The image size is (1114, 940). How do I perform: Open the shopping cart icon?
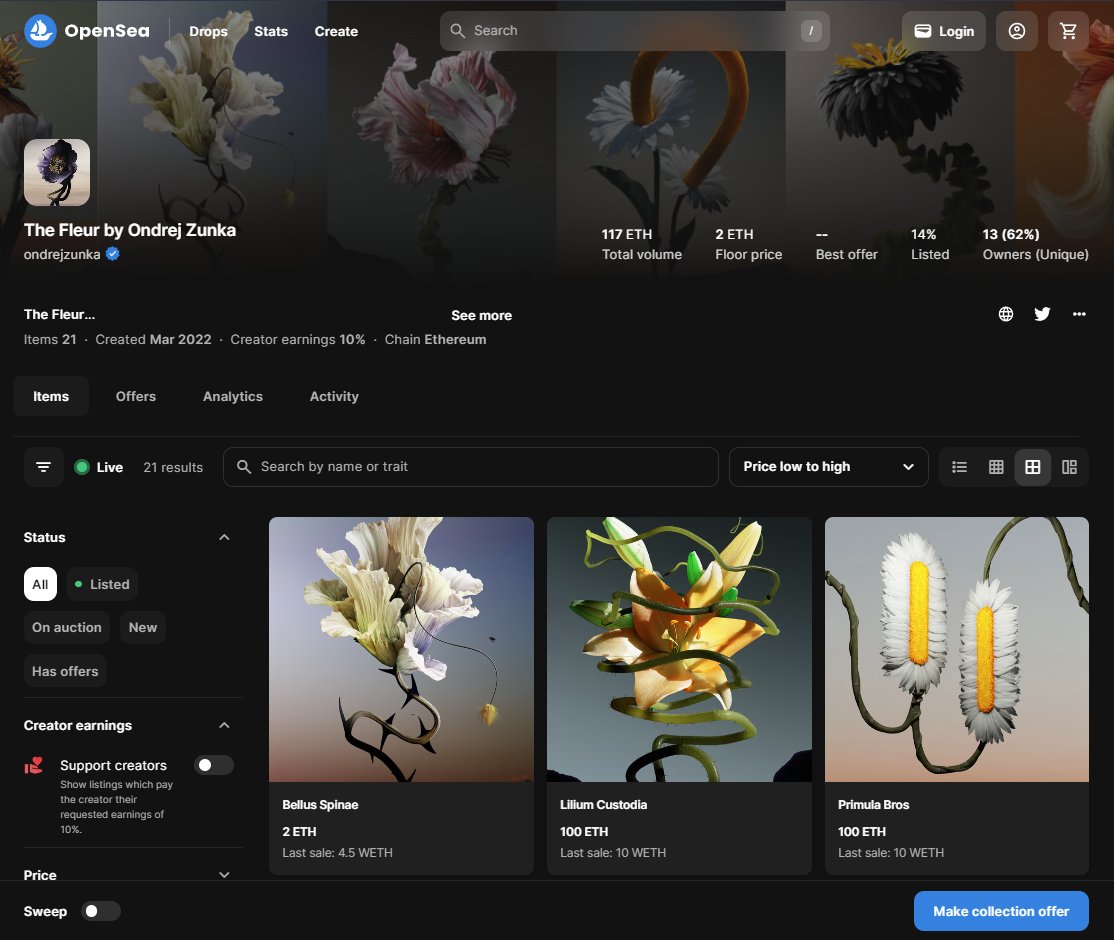1068,31
